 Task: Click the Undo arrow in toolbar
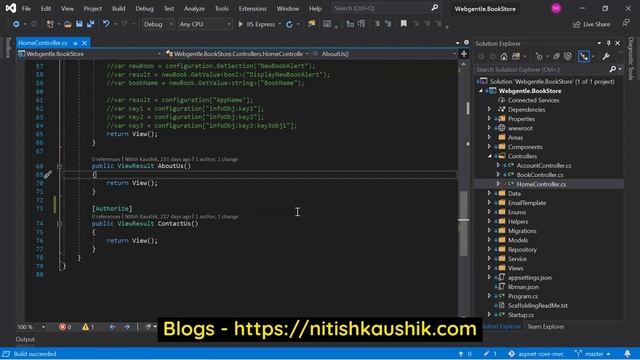coord(106,24)
